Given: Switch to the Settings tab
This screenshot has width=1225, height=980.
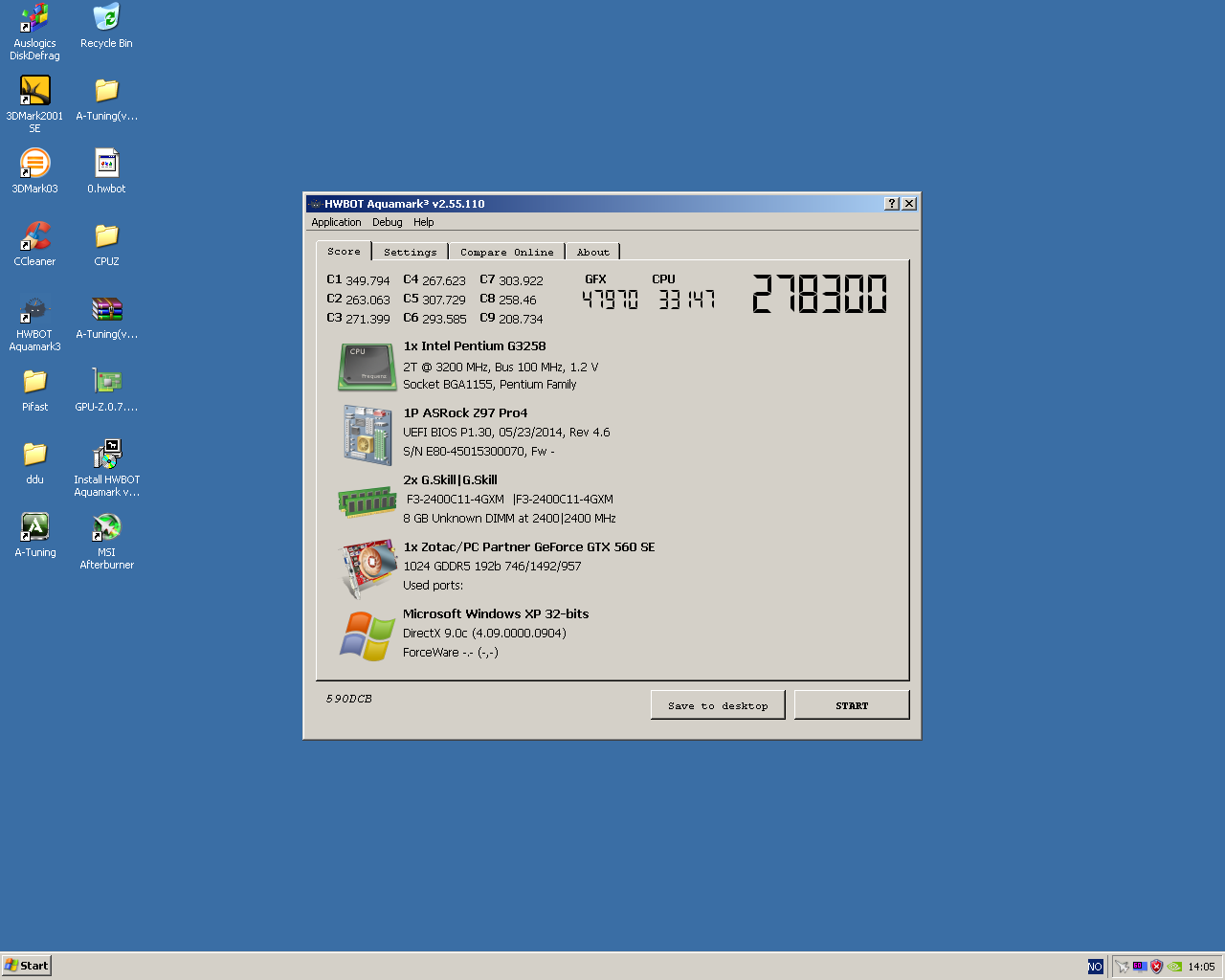Looking at the screenshot, I should (x=410, y=252).
